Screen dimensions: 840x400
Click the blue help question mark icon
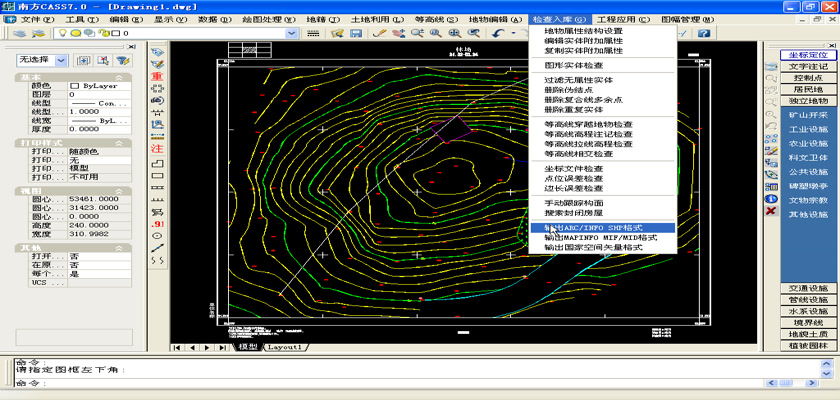pos(704,33)
